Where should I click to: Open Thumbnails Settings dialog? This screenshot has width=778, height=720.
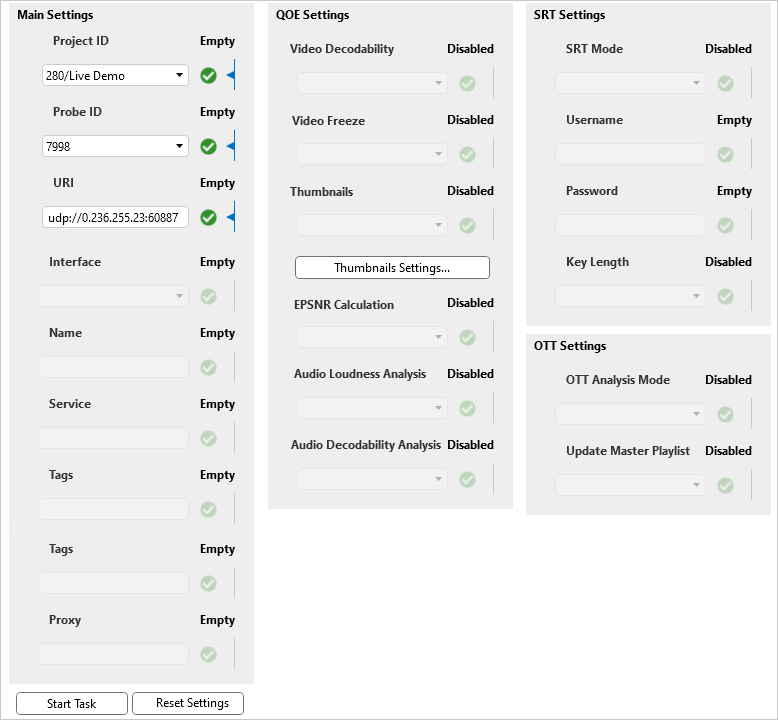pyautogui.click(x=392, y=267)
